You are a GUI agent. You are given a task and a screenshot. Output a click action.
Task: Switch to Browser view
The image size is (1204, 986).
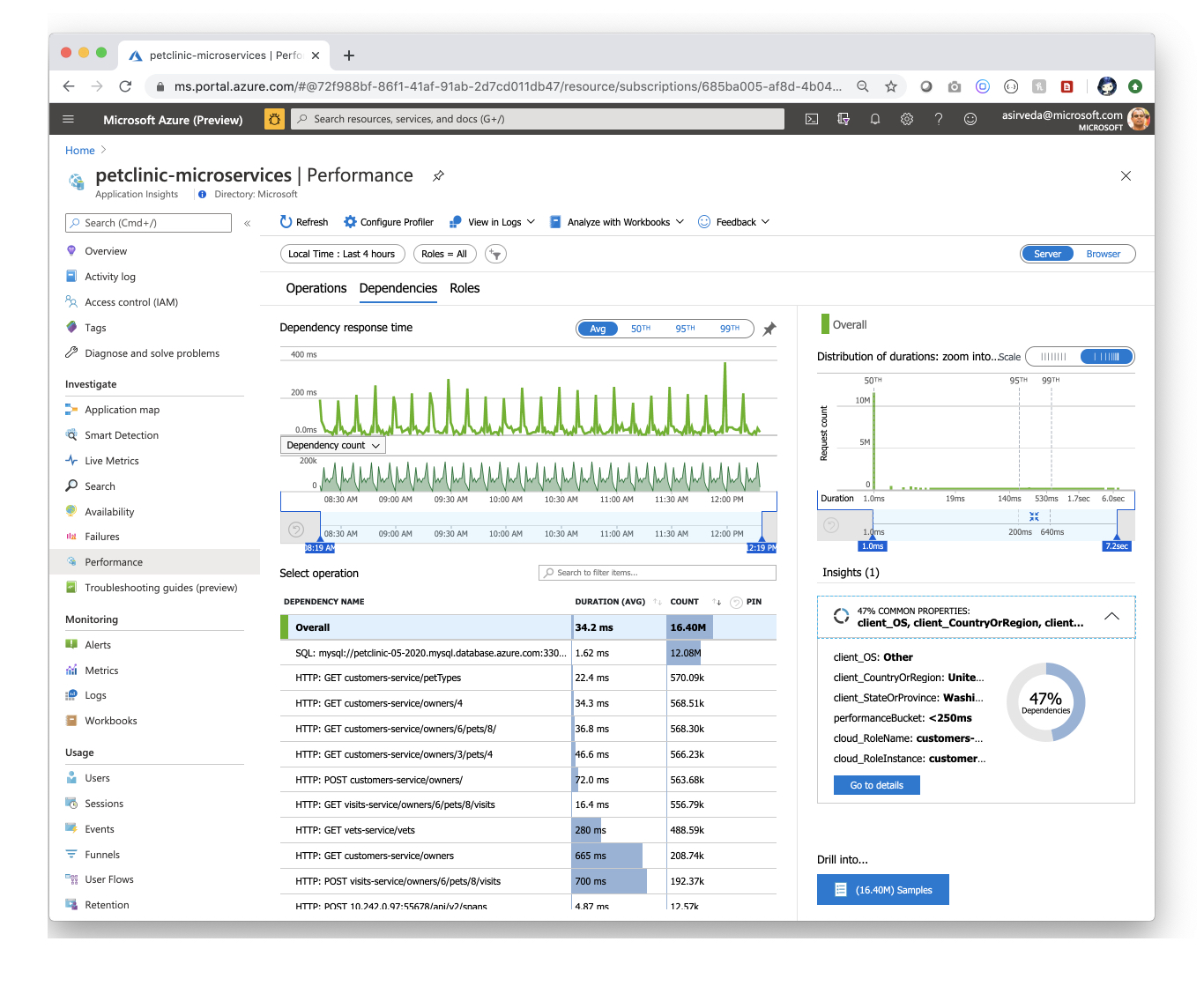point(1104,254)
